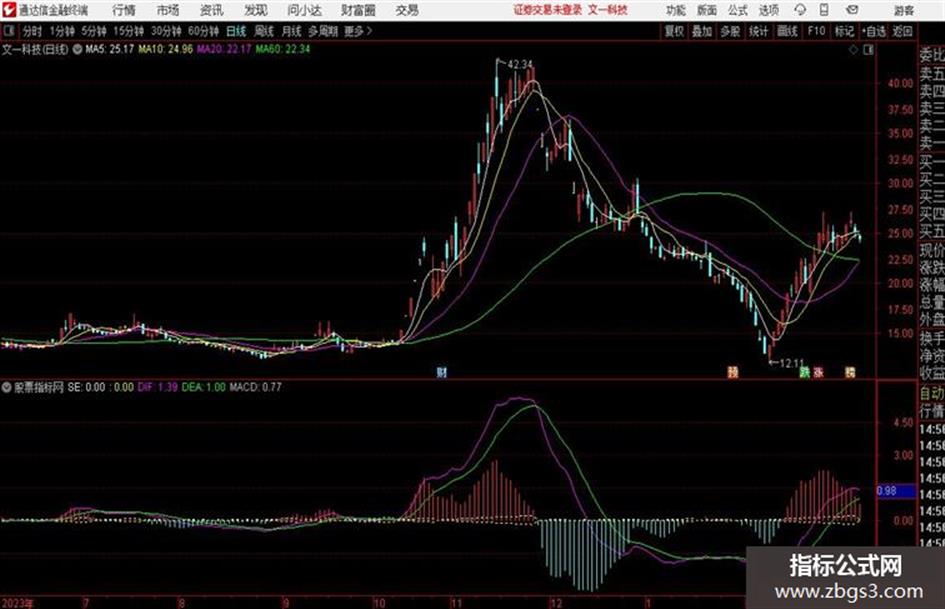This screenshot has width=945, height=609.
Task: Open the 交易 menu
Action: 407,10
